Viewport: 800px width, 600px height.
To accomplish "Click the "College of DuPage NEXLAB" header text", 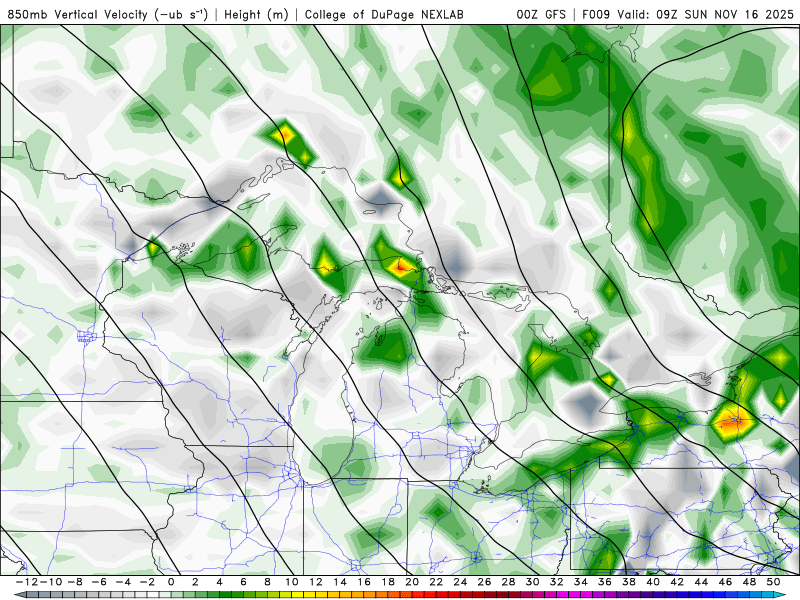I will [384, 15].
